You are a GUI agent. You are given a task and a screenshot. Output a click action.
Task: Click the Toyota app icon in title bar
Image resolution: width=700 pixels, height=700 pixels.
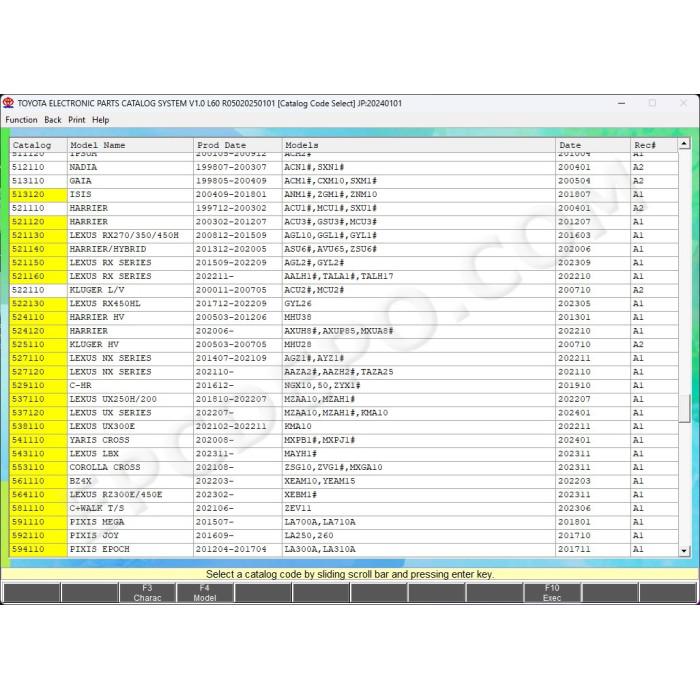coord(8,103)
